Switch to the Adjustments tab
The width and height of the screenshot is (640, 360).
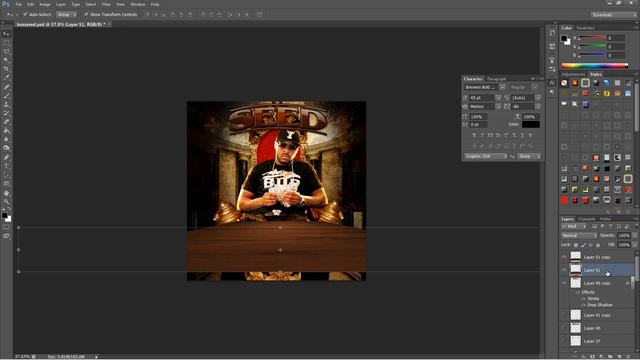point(573,74)
